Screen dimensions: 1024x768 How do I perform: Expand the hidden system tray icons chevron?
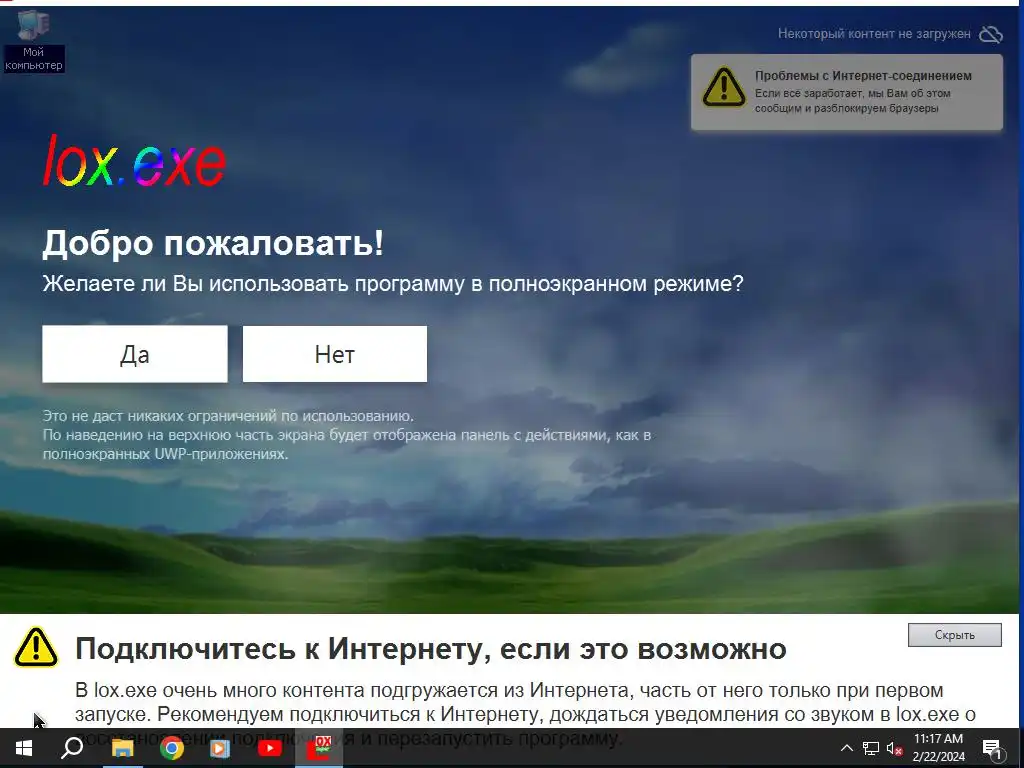[846, 748]
